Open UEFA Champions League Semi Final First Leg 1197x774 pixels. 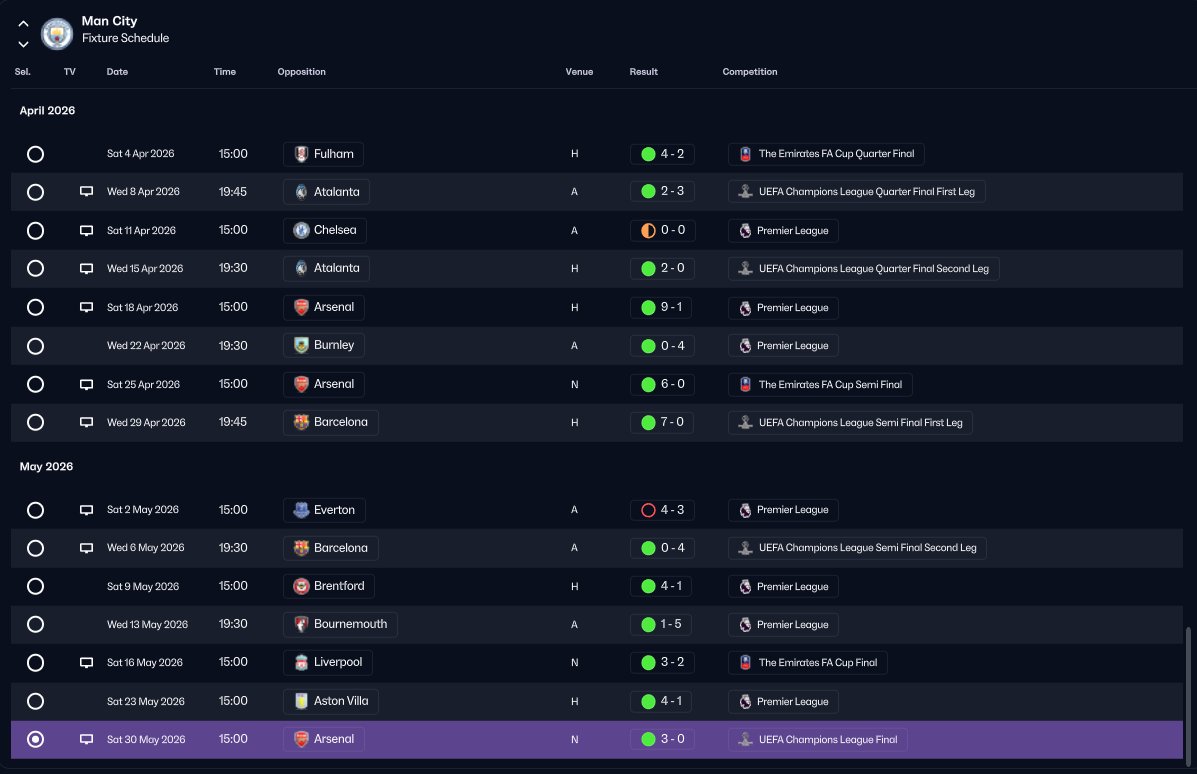[850, 423]
